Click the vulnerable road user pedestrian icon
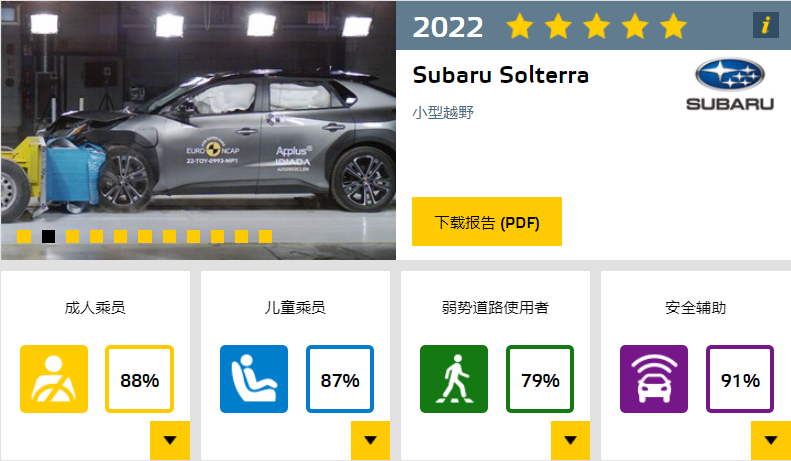 (454, 379)
